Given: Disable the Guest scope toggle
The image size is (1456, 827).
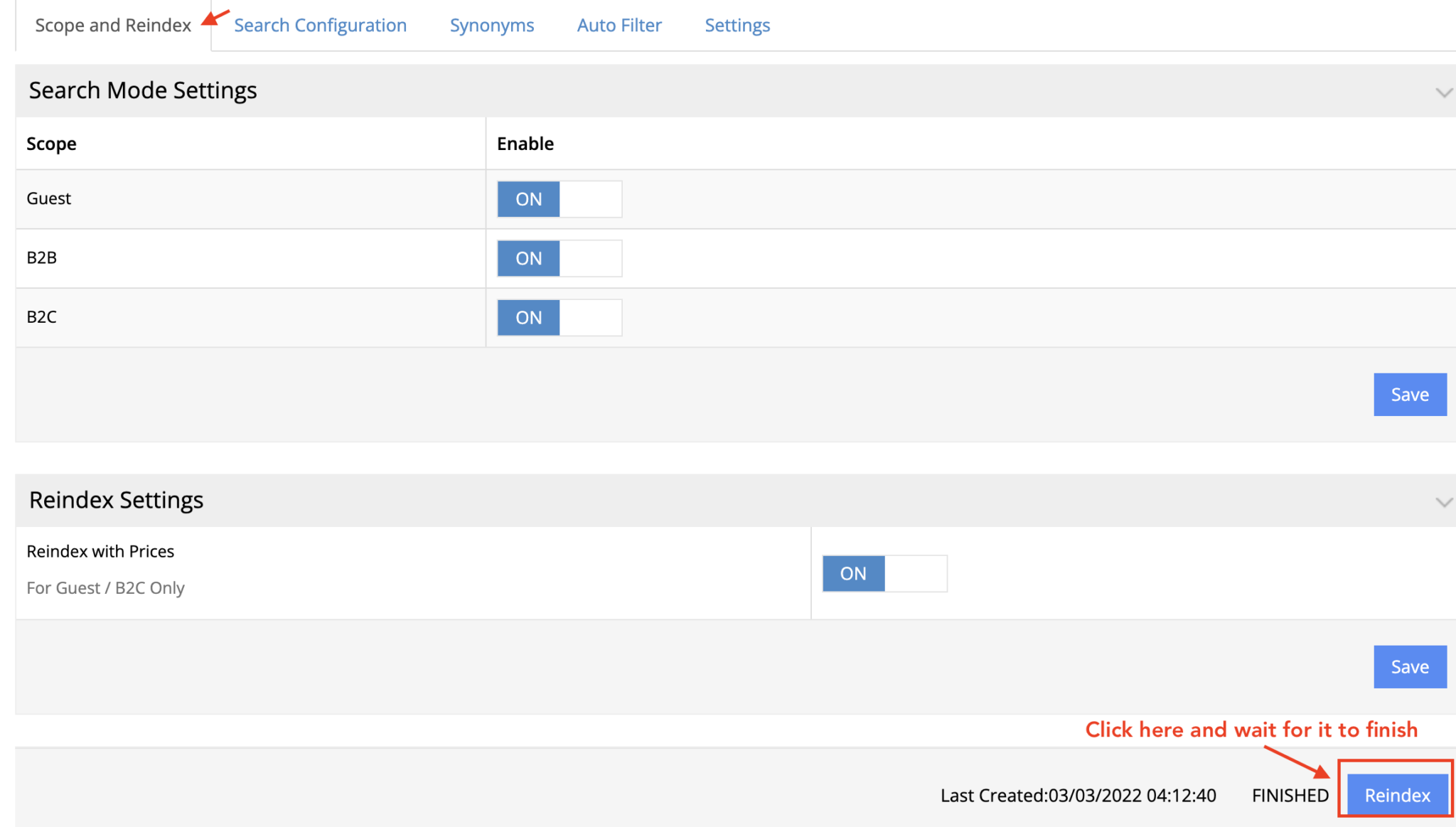Looking at the screenshot, I should pyautogui.click(x=559, y=199).
